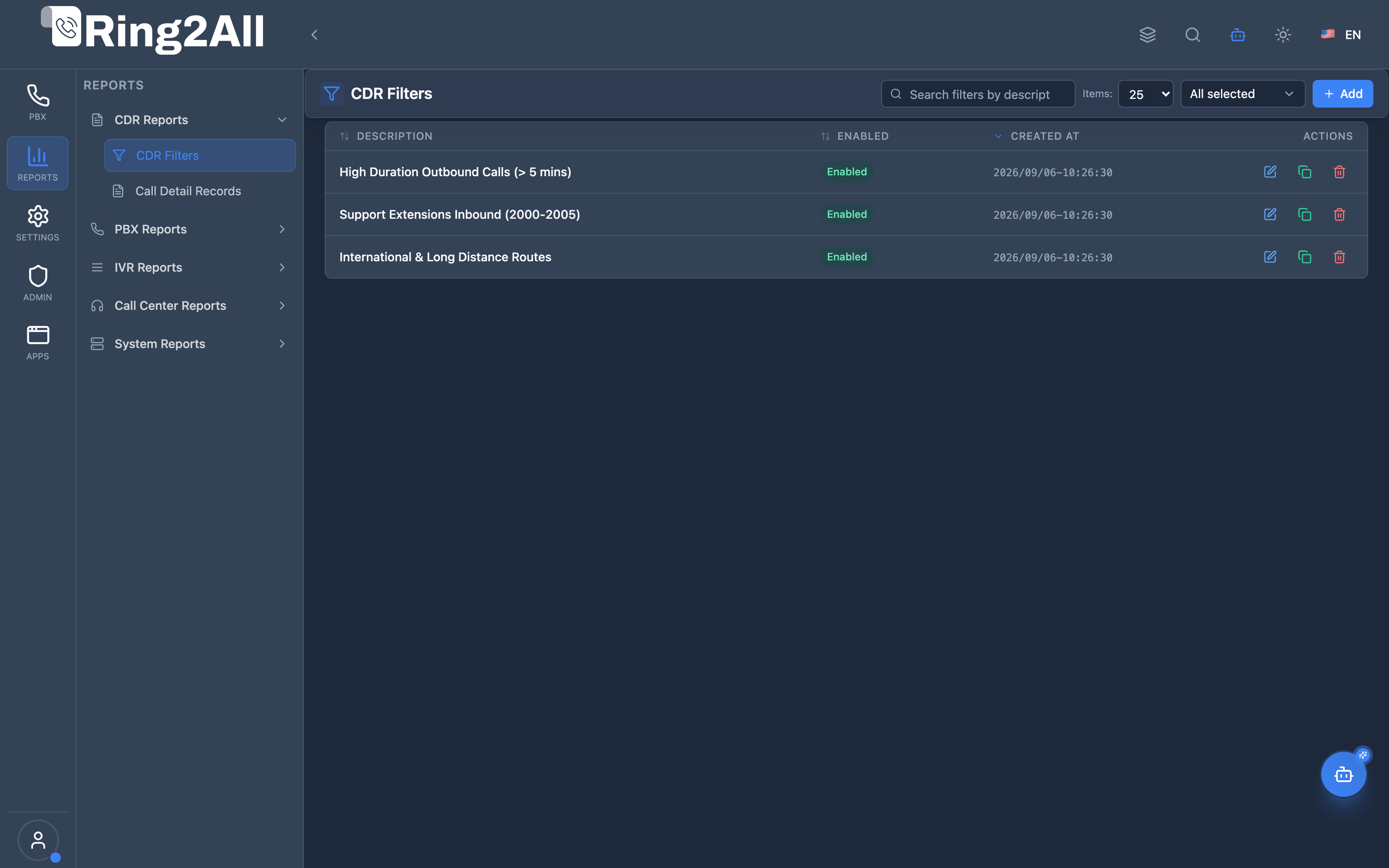Delete High Duration Outbound Calls filter
Screen dimensions: 1389x868
click(x=1340, y=172)
